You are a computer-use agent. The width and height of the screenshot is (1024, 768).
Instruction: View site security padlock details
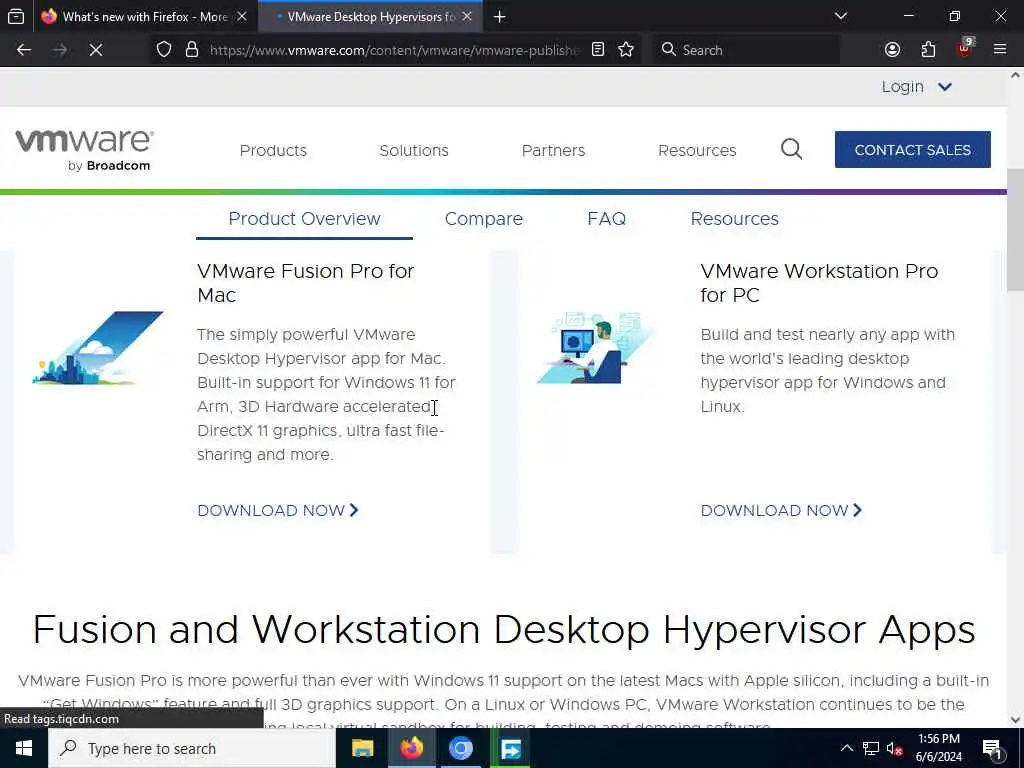[192, 50]
